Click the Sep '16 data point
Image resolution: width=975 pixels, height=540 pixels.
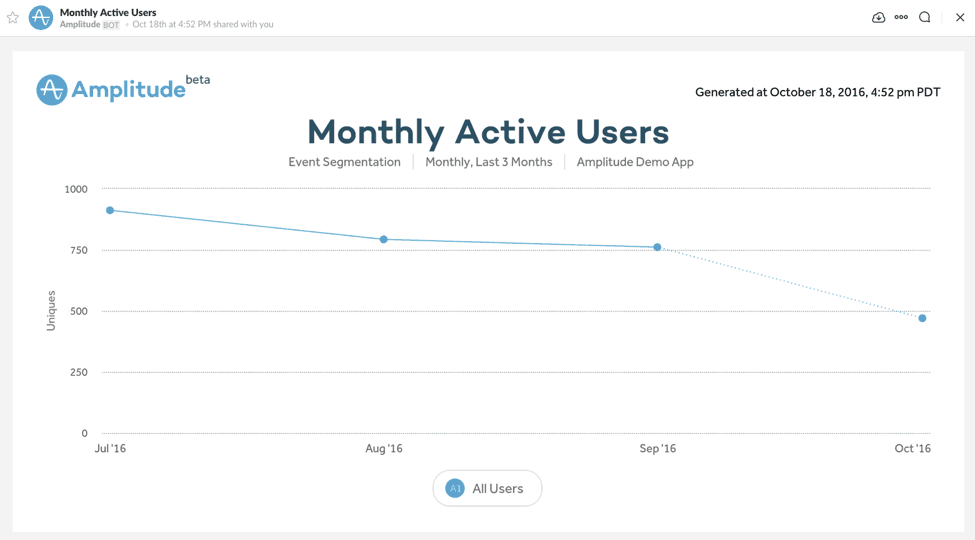657,247
